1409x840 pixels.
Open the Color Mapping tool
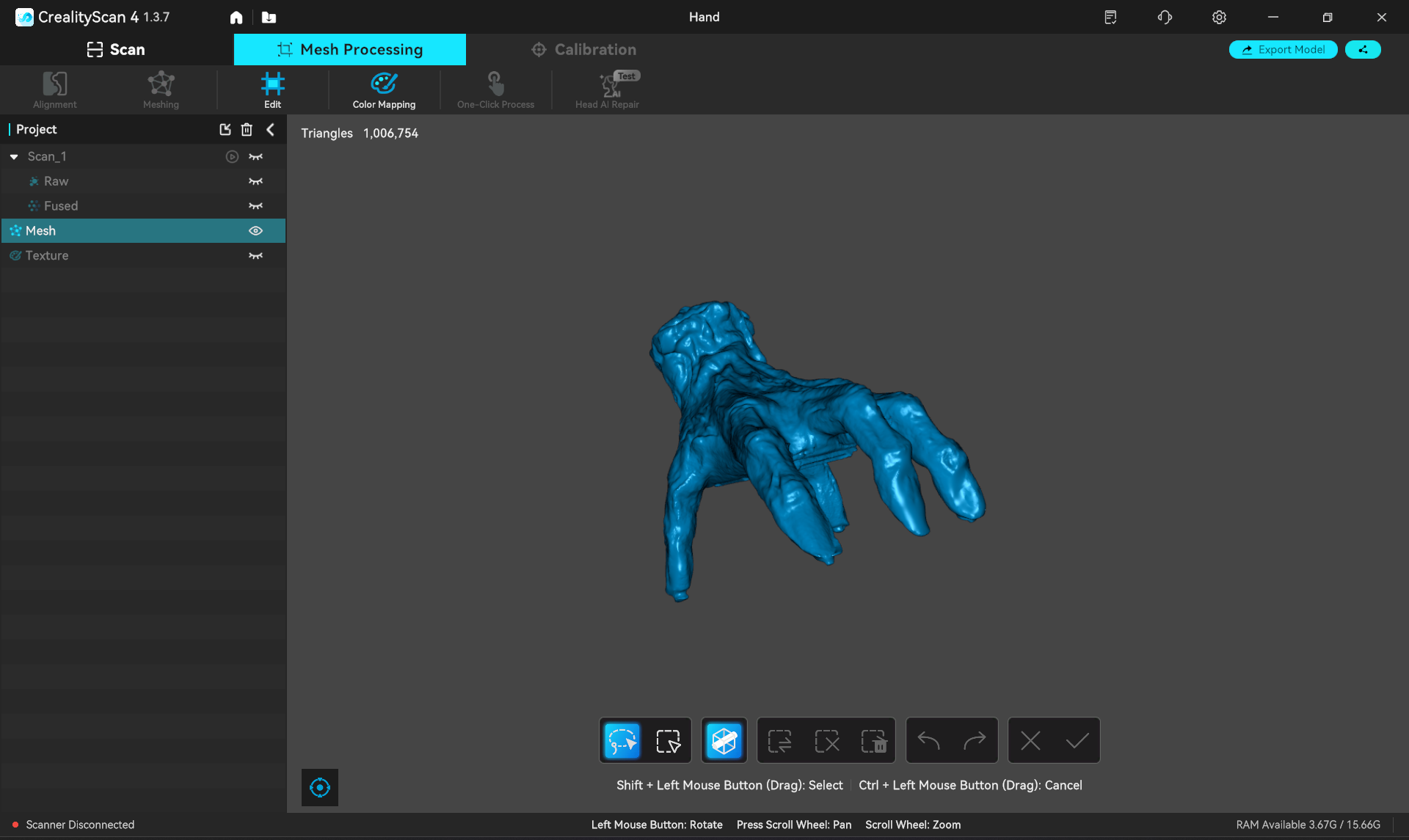[384, 90]
